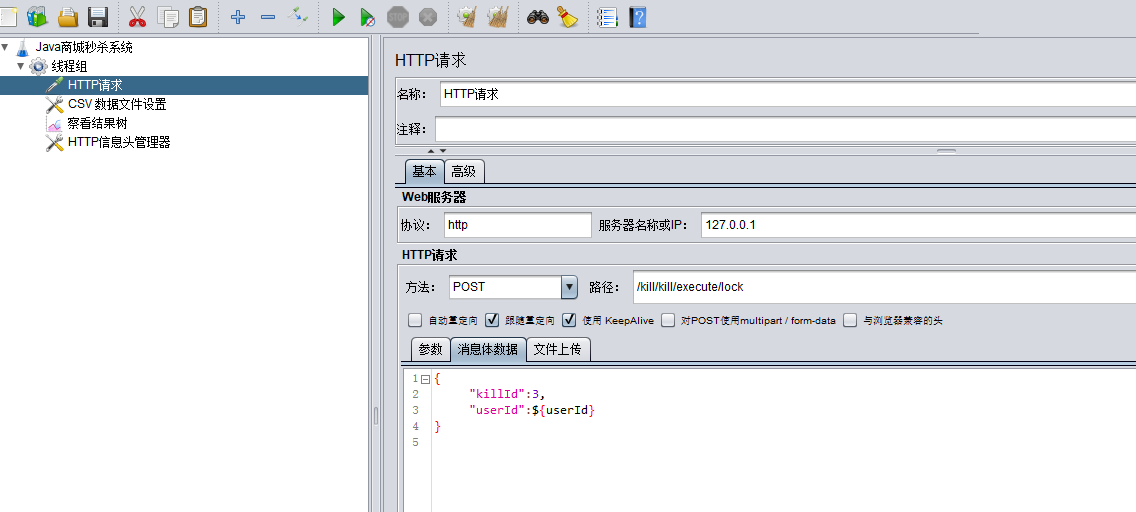Click the CSV 数据文件设置 wrench icon

coord(54,104)
